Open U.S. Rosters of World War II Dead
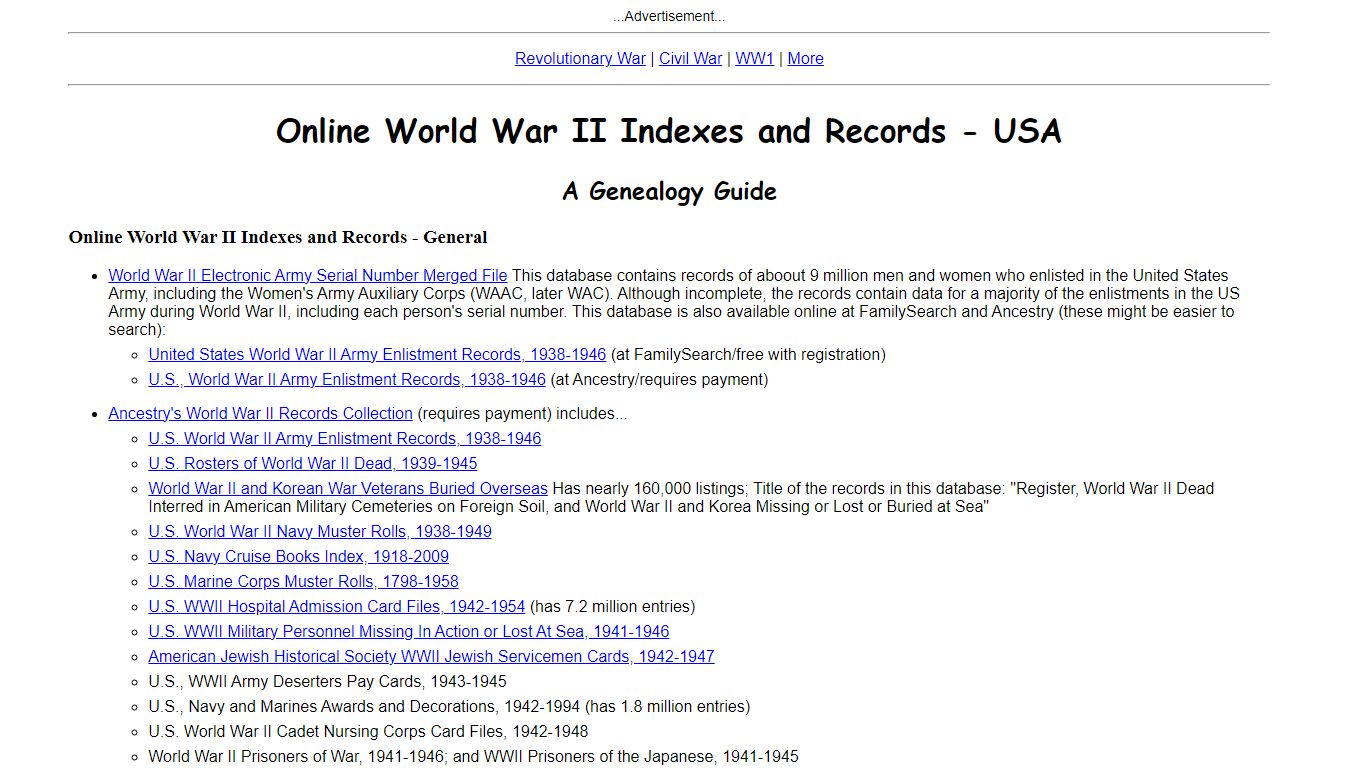 [x=313, y=463]
